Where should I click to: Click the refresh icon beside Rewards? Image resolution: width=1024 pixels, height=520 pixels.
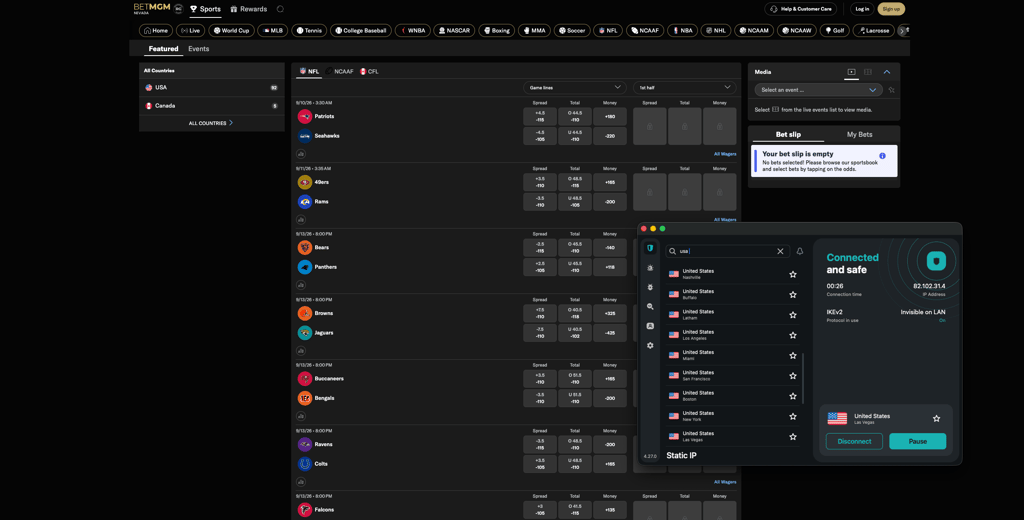(x=280, y=9)
